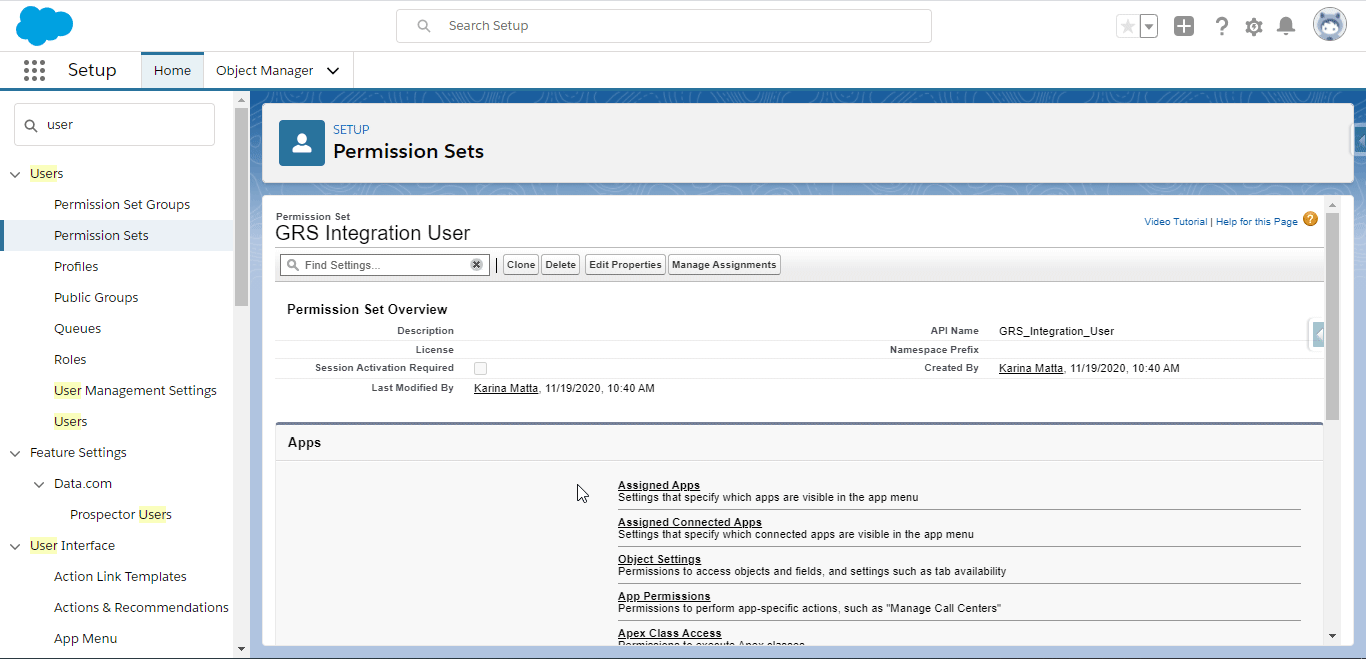This screenshot has height=659, width=1366.
Task: Open Queues in the sidebar
Action: click(77, 329)
